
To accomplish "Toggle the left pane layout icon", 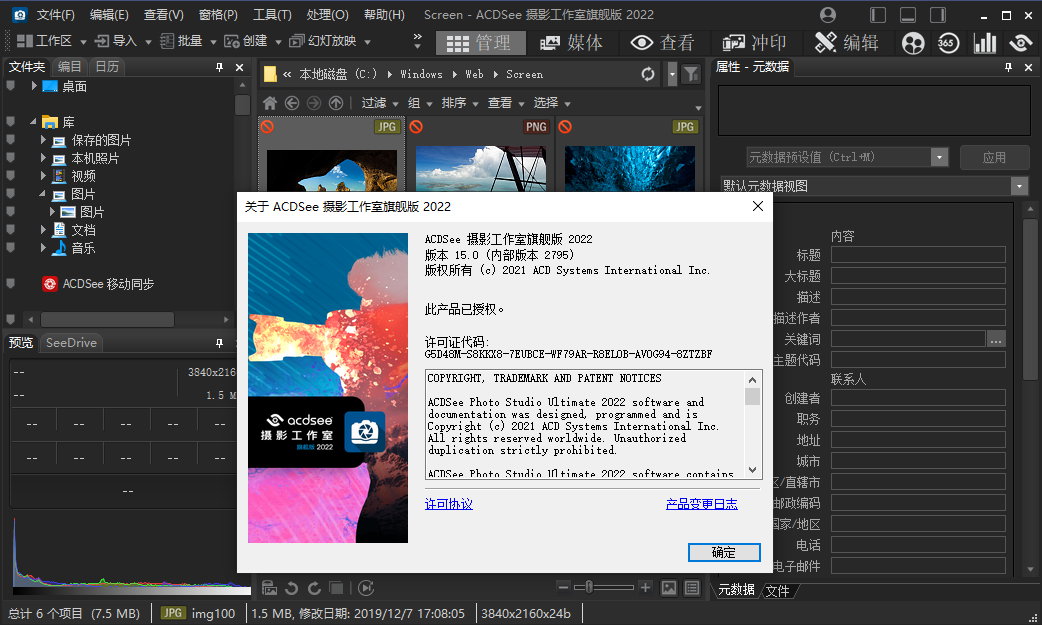I will [878, 15].
